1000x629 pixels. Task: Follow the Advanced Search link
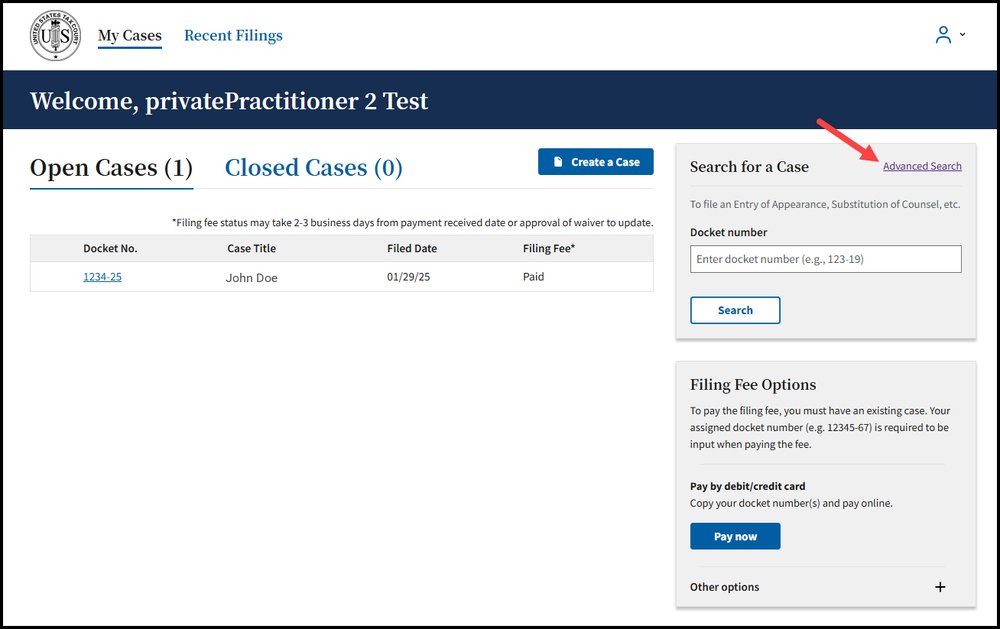(x=922, y=166)
